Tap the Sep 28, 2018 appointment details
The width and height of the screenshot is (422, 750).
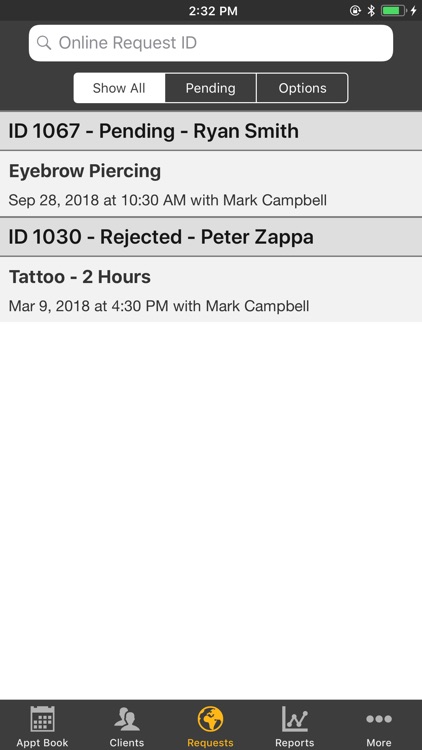[167, 200]
